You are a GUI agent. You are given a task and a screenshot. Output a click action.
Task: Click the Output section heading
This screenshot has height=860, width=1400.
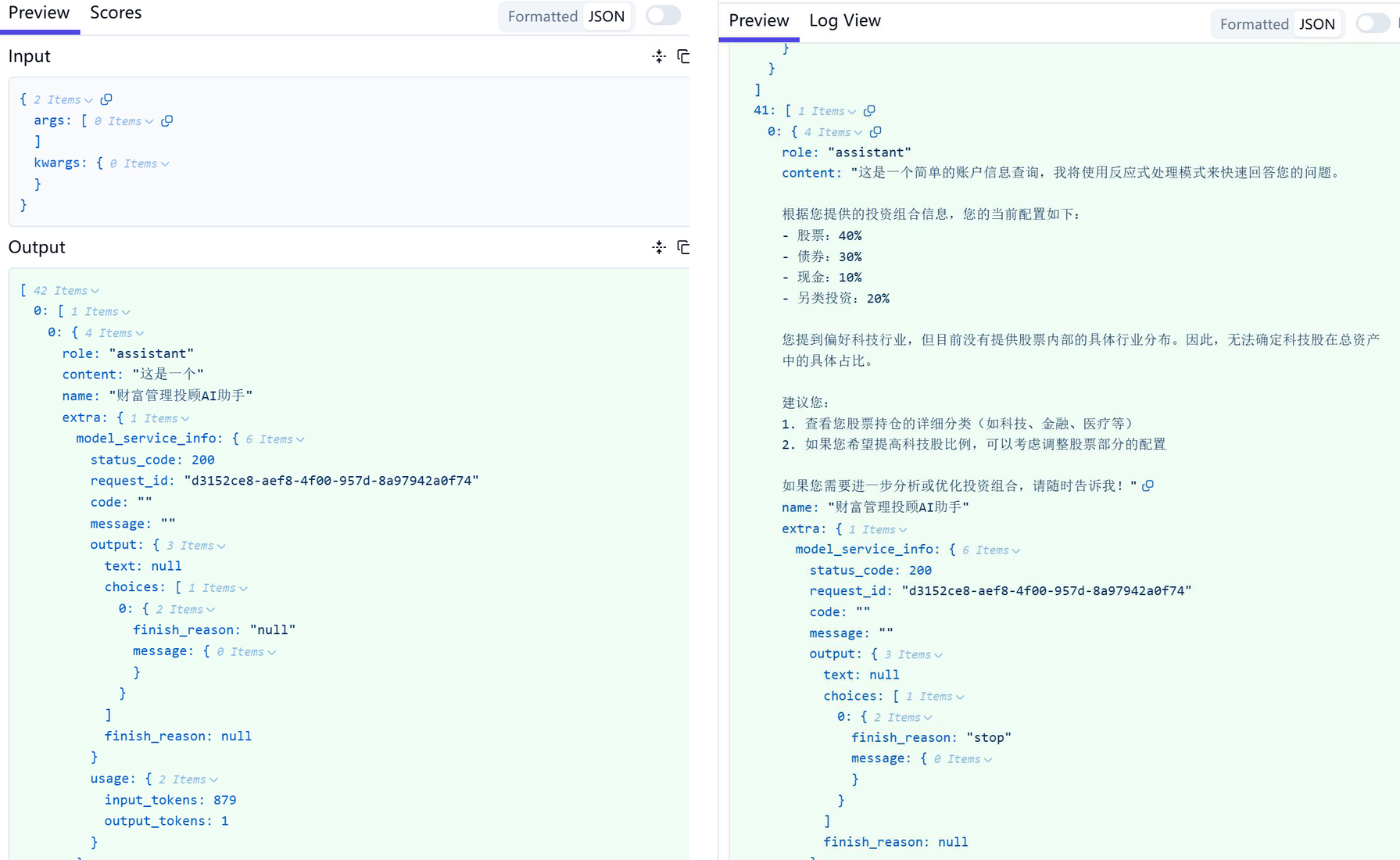pos(37,247)
